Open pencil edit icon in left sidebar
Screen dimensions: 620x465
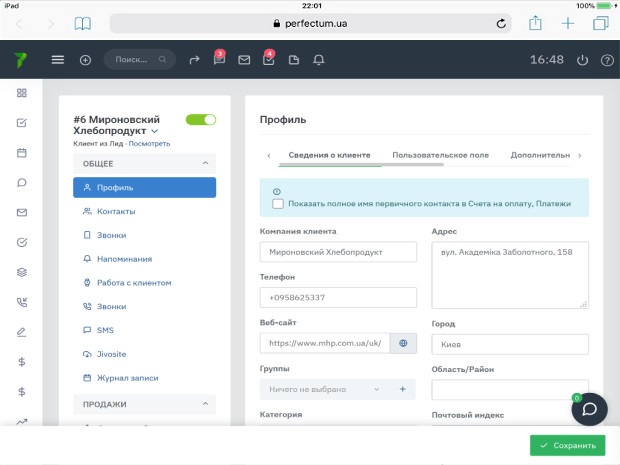coord(22,332)
